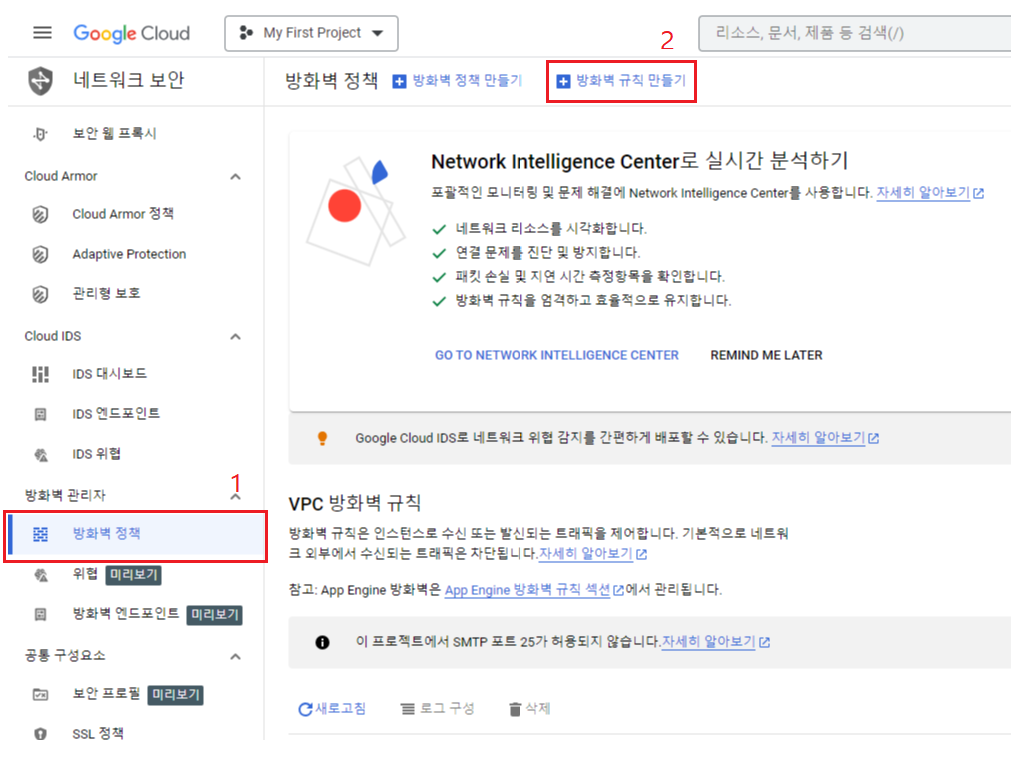Select 방화벽 정책 in the sidebar
The image size is (1029, 764).
pos(136,536)
